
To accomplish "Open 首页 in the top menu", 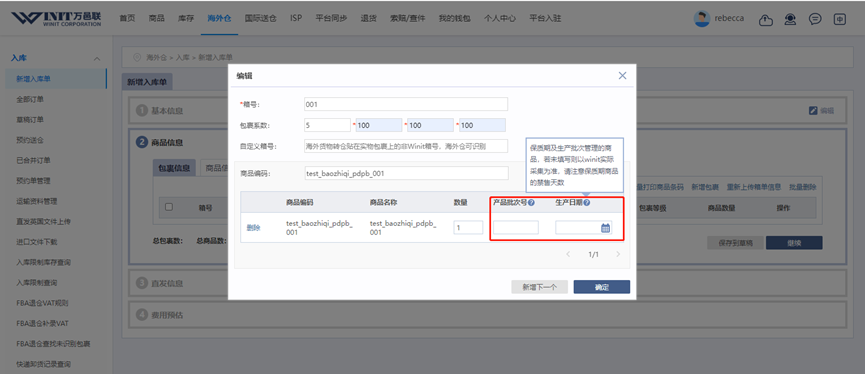I will pyautogui.click(x=127, y=18).
